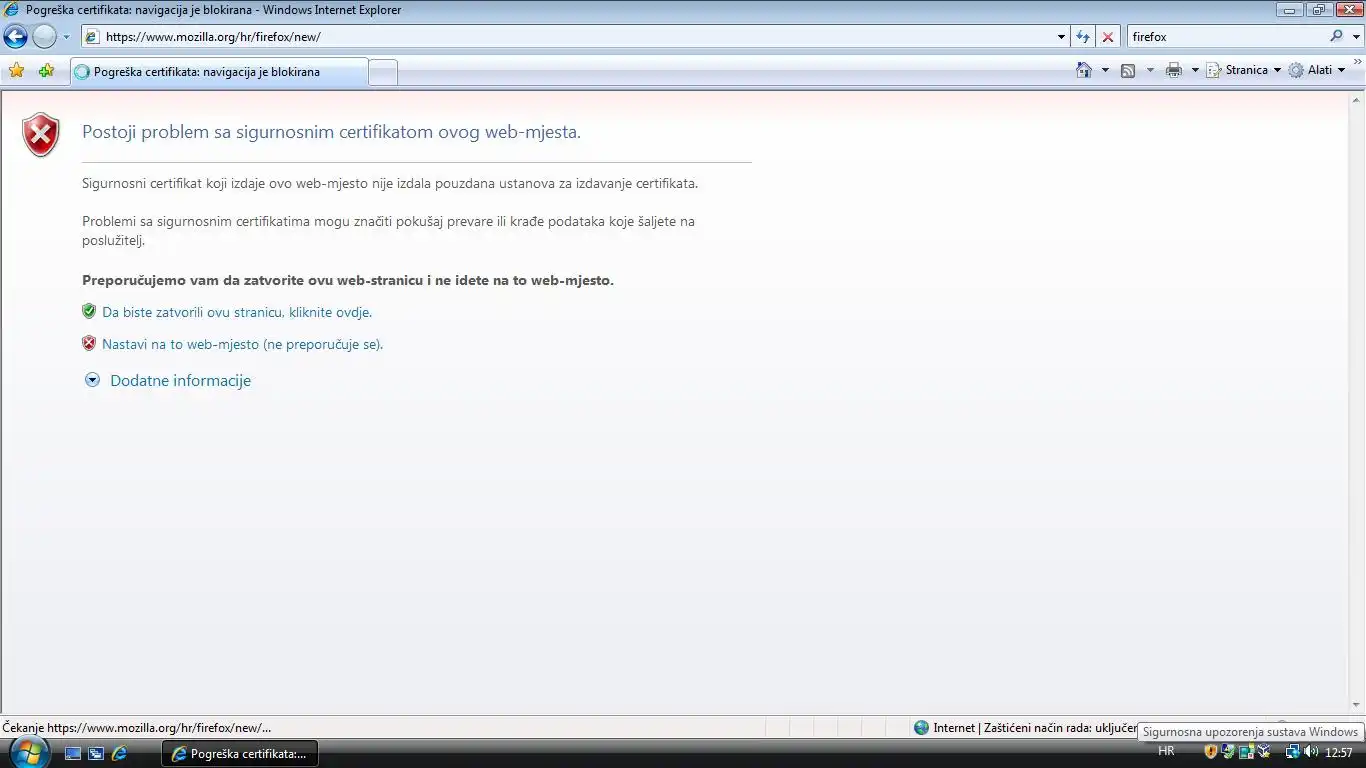
Task: Click the RSS feeds icon
Action: pos(1128,70)
